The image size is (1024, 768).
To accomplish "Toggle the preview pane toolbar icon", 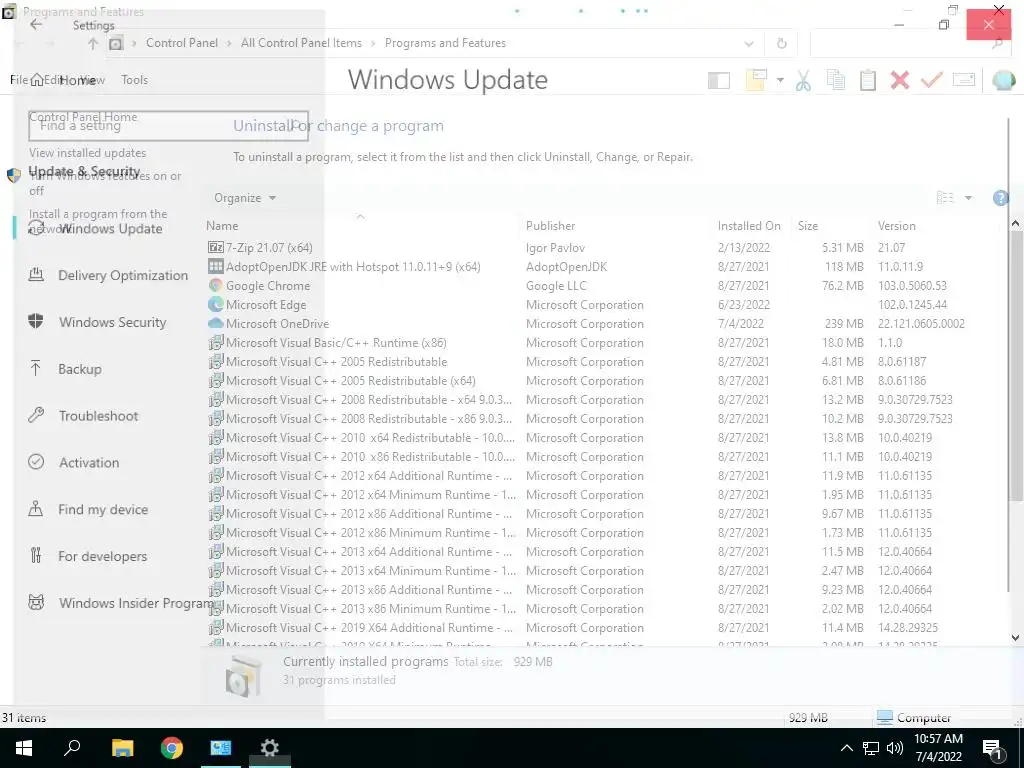I will point(718,80).
